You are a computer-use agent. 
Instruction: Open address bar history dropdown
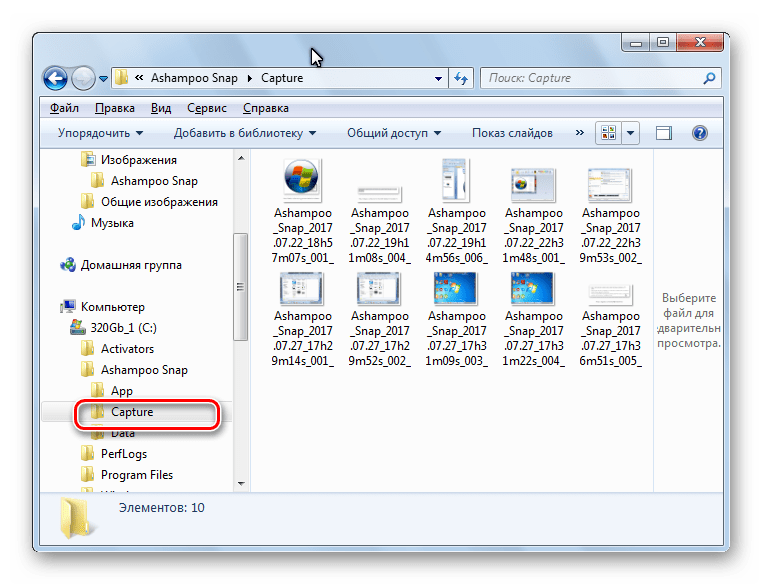438,78
